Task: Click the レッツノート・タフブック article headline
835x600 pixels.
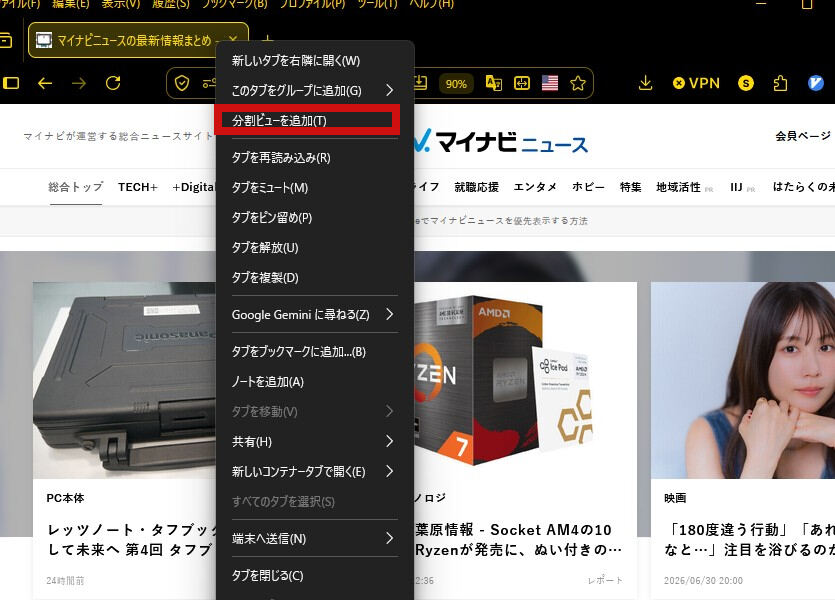Action: [x=132, y=539]
